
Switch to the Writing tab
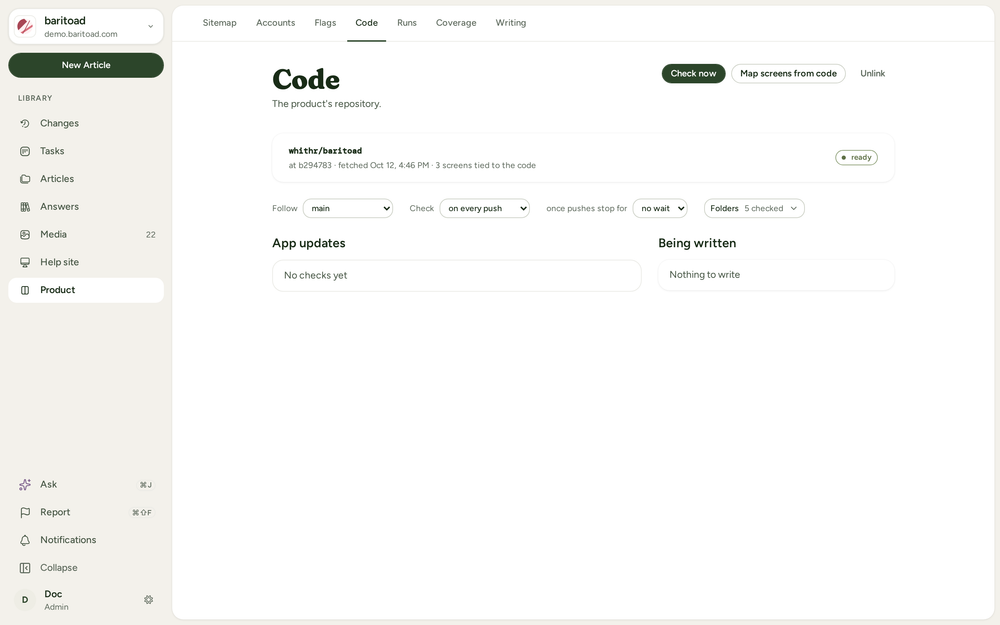[x=511, y=23]
